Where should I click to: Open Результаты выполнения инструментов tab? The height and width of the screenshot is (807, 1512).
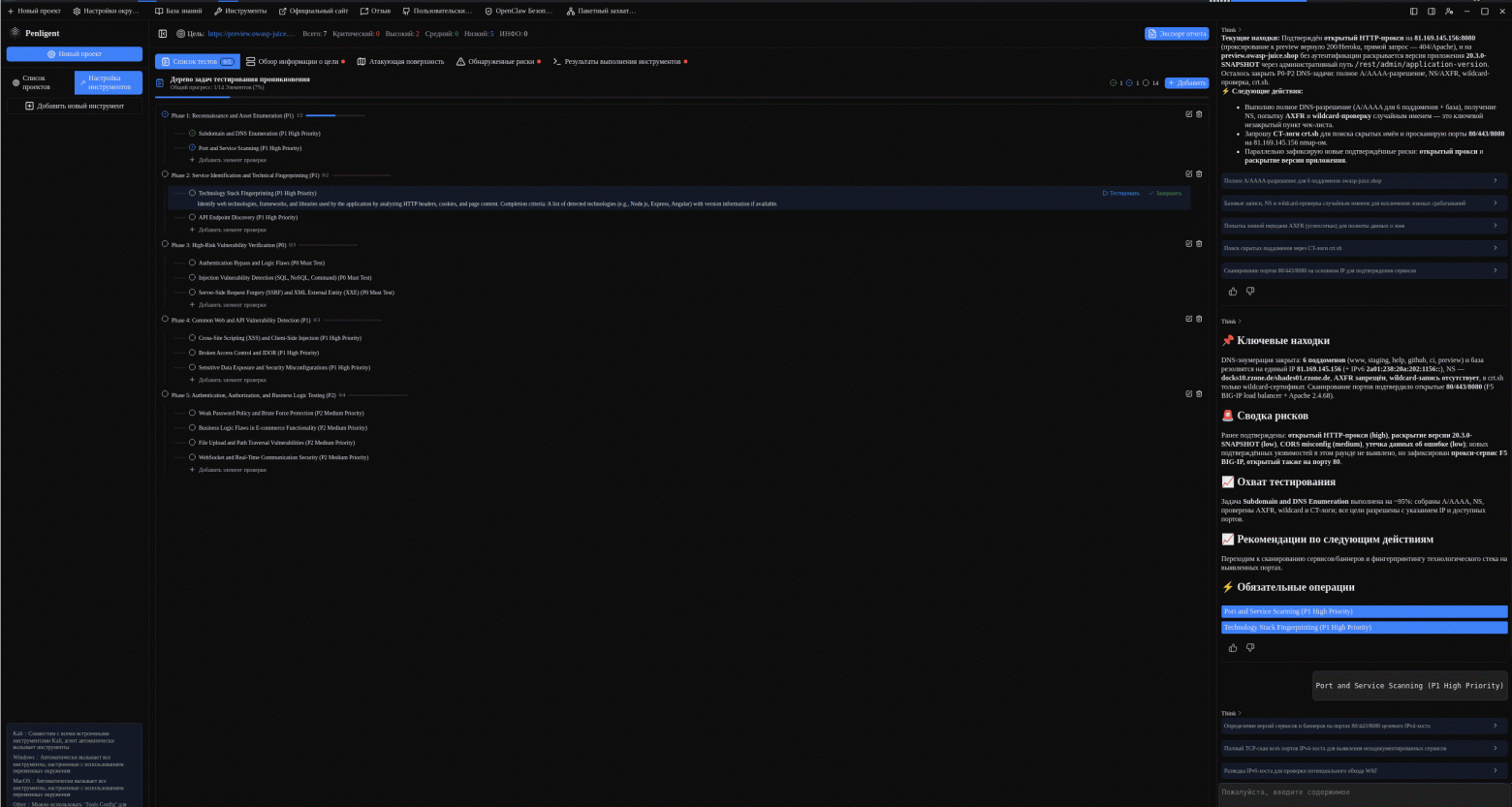click(619, 61)
